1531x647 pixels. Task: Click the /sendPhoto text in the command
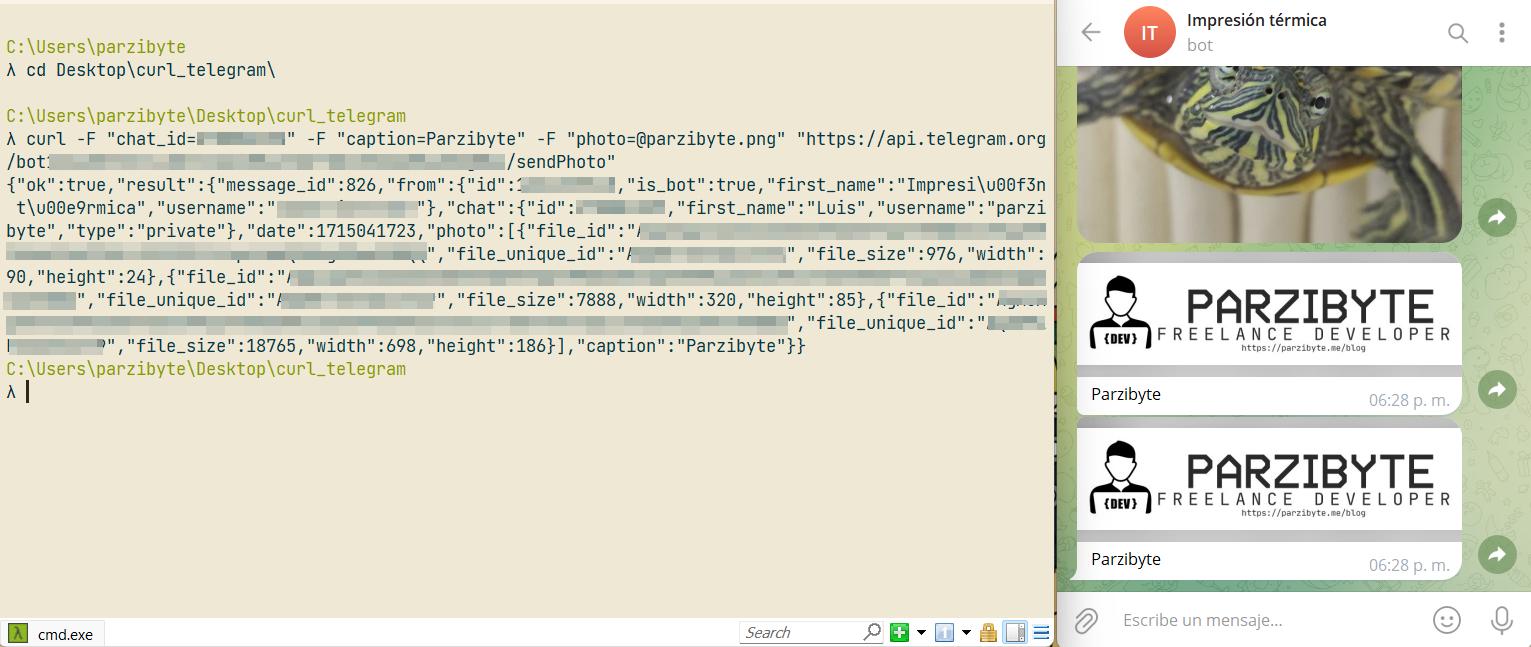pos(562,162)
